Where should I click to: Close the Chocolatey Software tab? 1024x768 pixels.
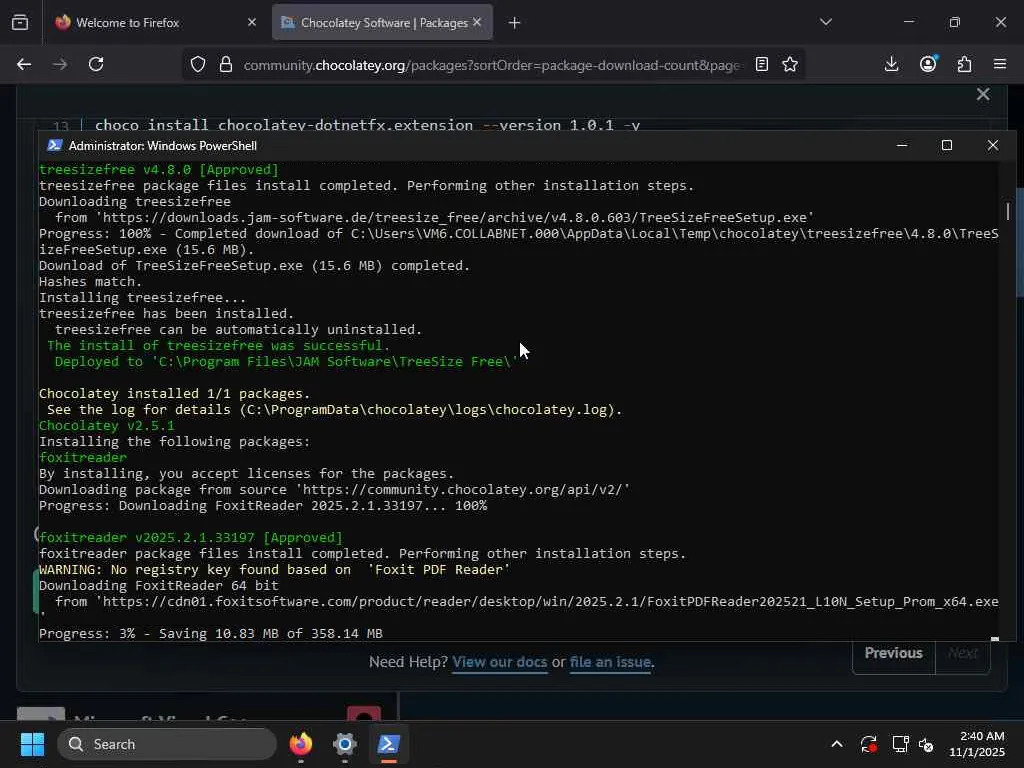[477, 22]
